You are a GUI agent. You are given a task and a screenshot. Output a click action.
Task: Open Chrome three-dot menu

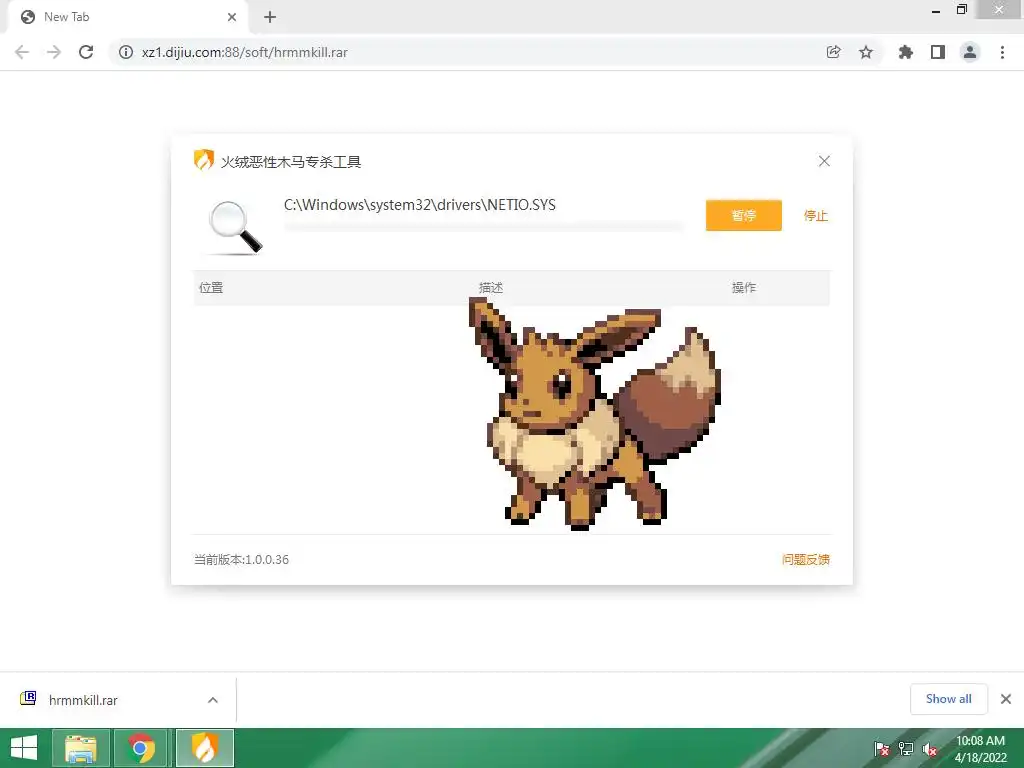coord(1002,52)
